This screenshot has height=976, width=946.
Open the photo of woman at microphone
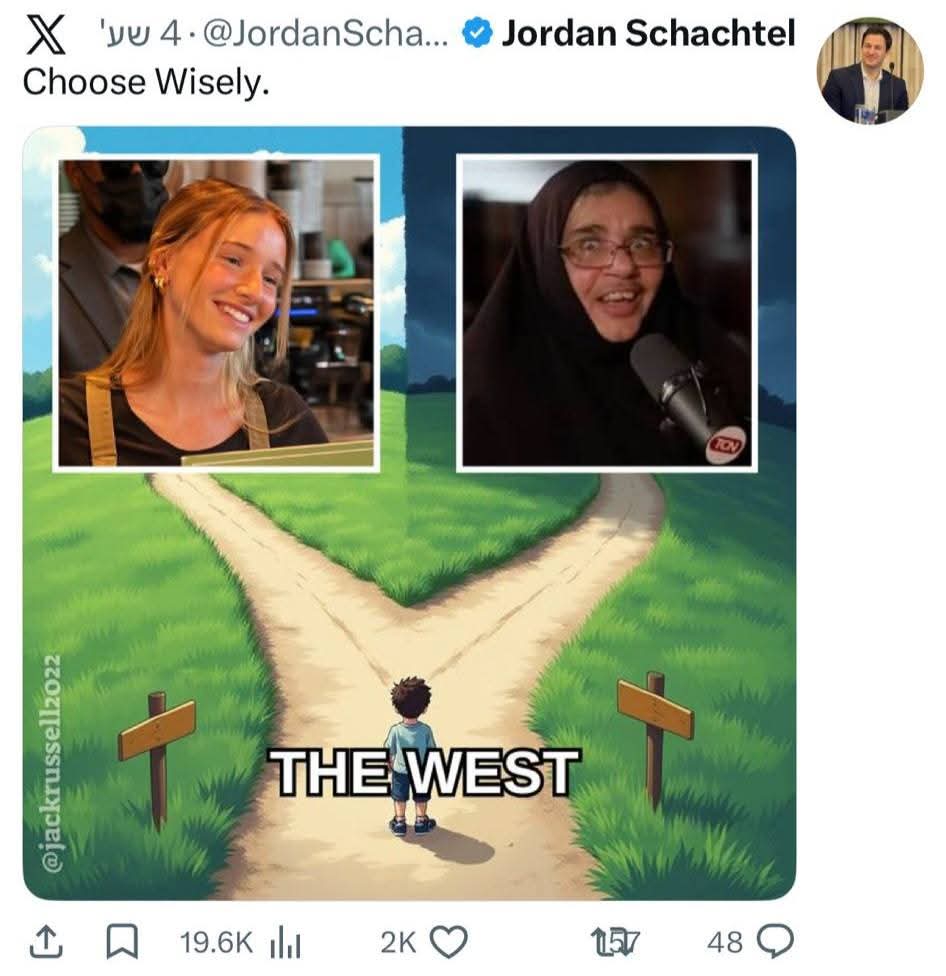(x=607, y=313)
